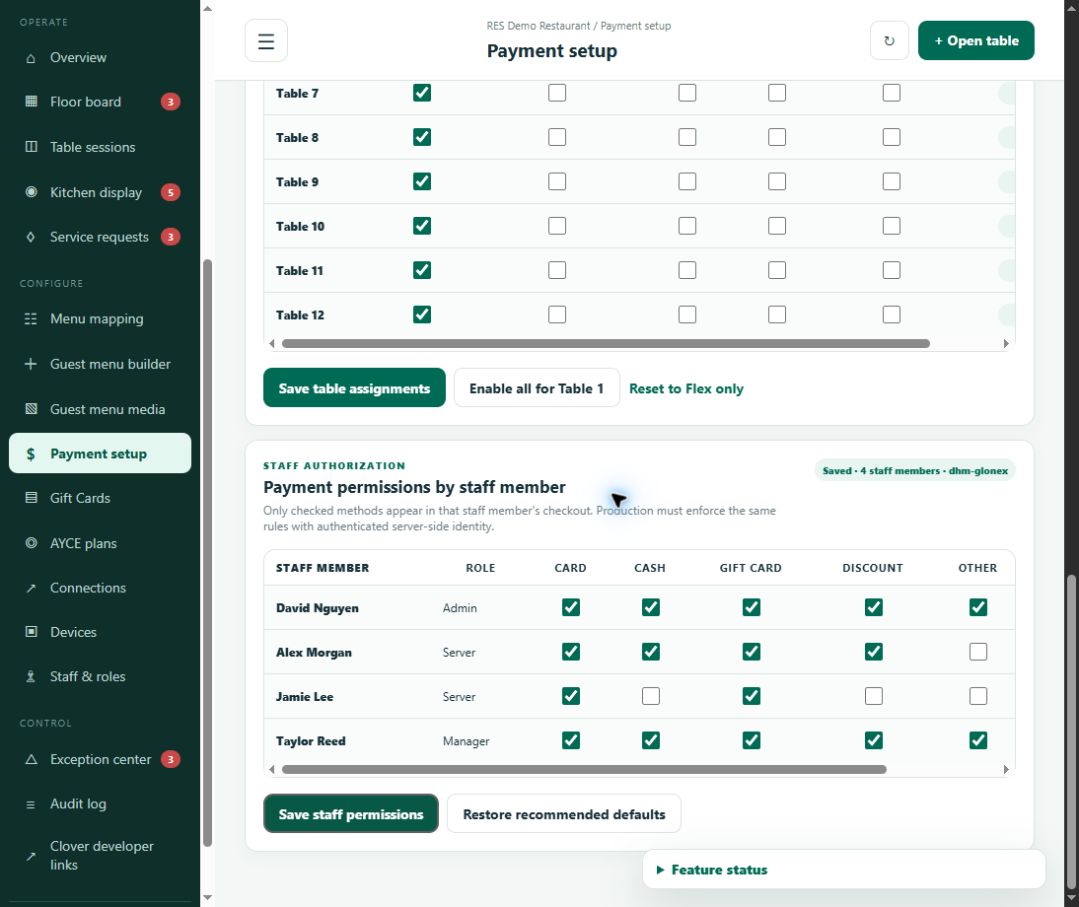Image resolution: width=1079 pixels, height=907 pixels.
Task: Click the left arrow of staff permissions scrollbar
Action: click(x=272, y=769)
